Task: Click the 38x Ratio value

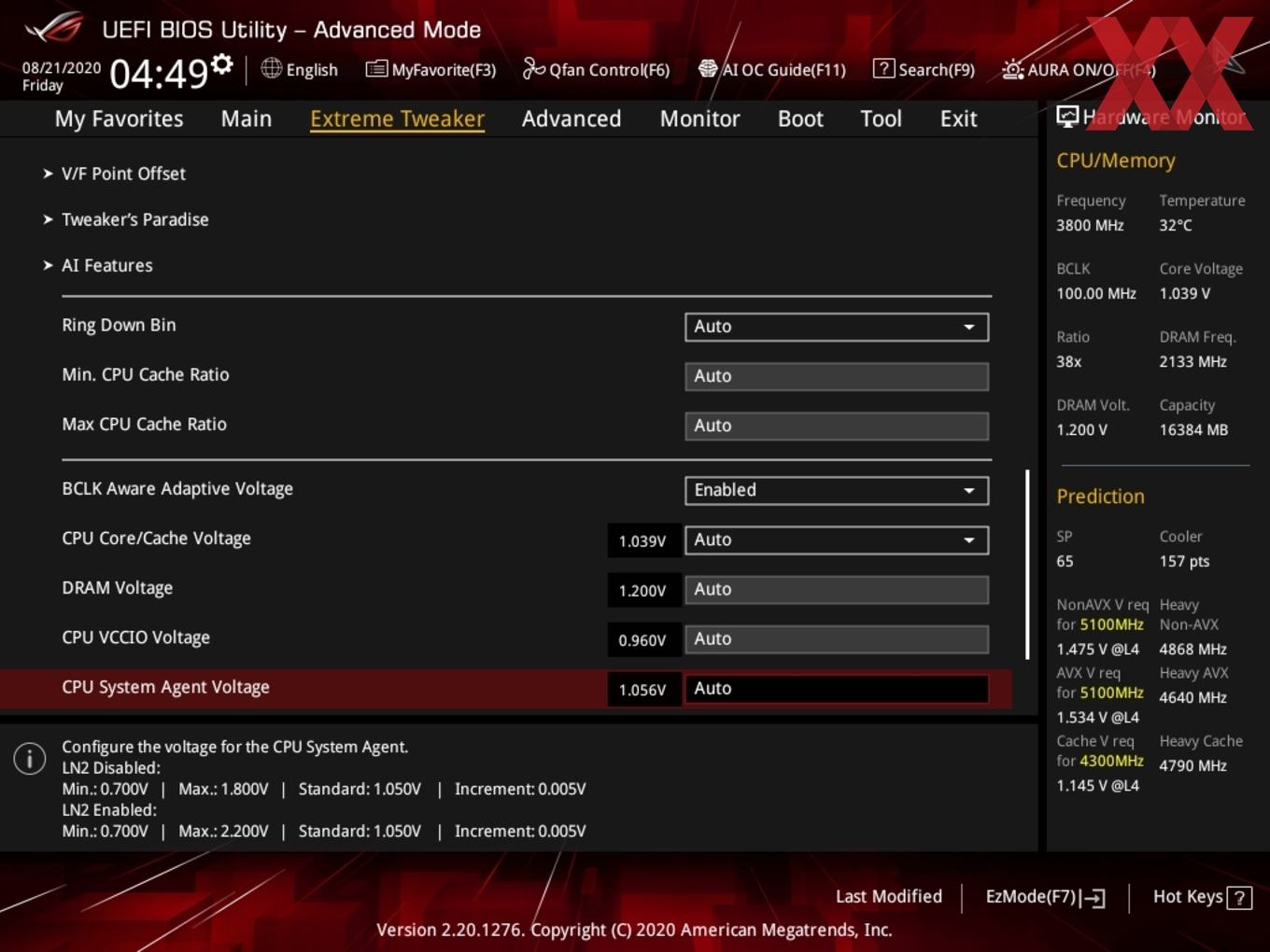Action: click(x=1068, y=361)
